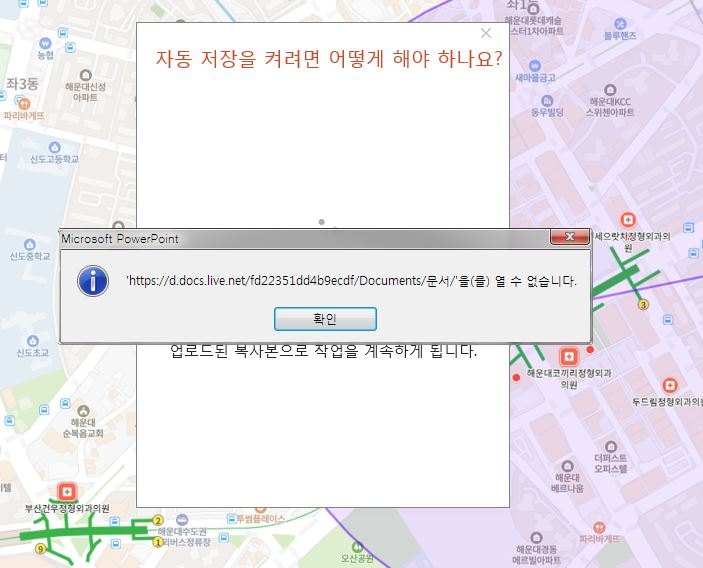Click the blue information icon in the dialog
703x568 pixels.
pos(93,281)
